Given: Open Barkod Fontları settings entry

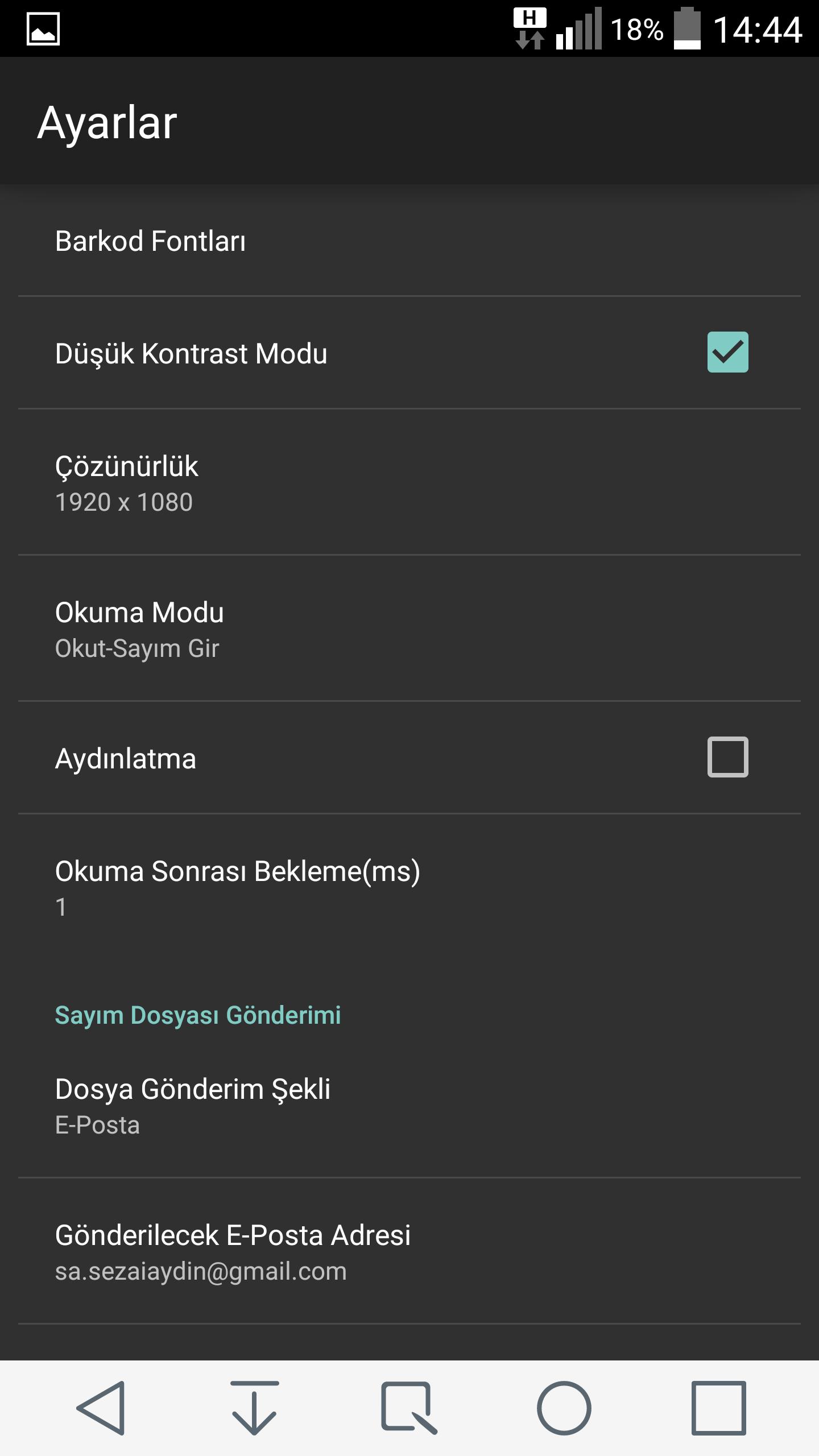Looking at the screenshot, I should tap(409, 241).
